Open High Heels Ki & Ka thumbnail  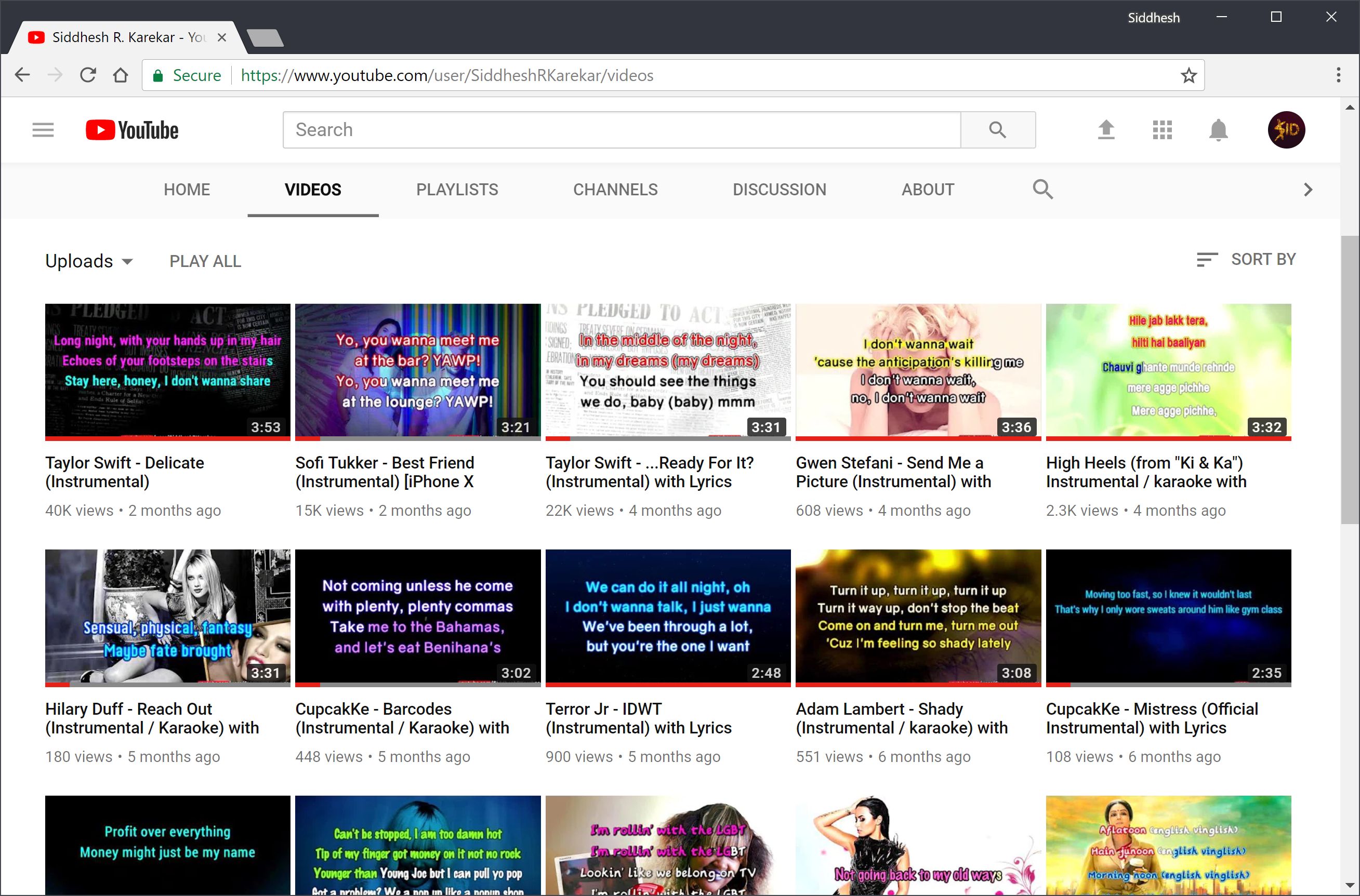(1168, 372)
